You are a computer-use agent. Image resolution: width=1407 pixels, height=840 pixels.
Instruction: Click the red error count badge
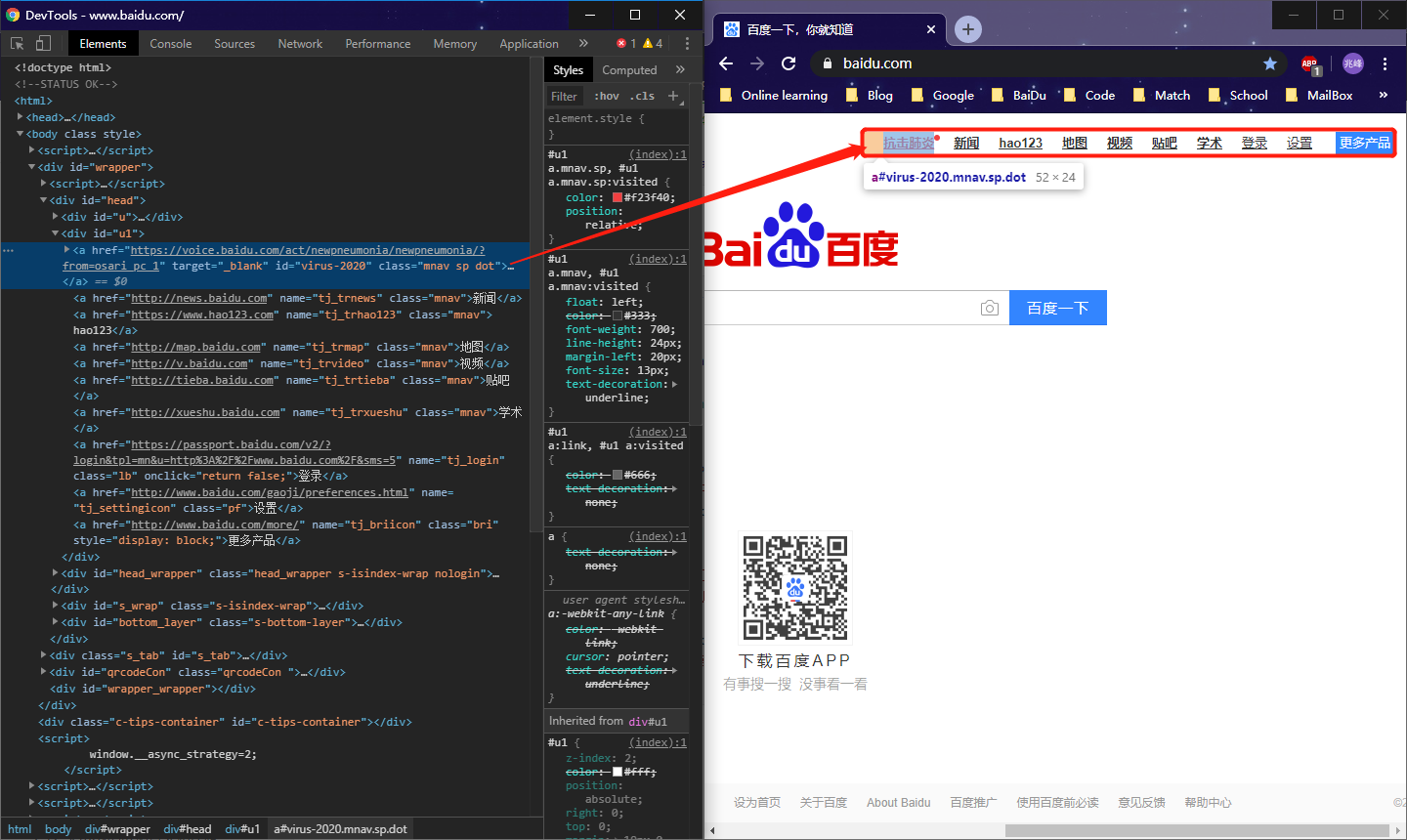[626, 43]
